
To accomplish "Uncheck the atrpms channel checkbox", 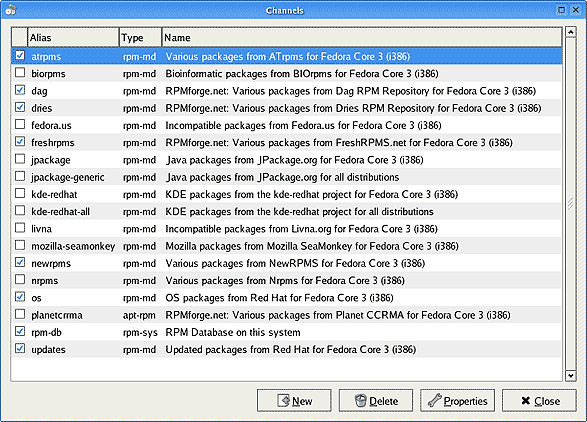I will [20, 56].
